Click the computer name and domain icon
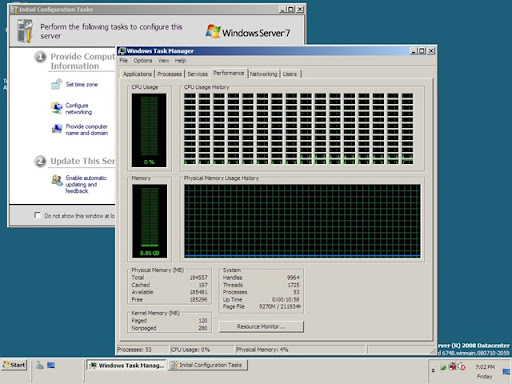 (57, 129)
